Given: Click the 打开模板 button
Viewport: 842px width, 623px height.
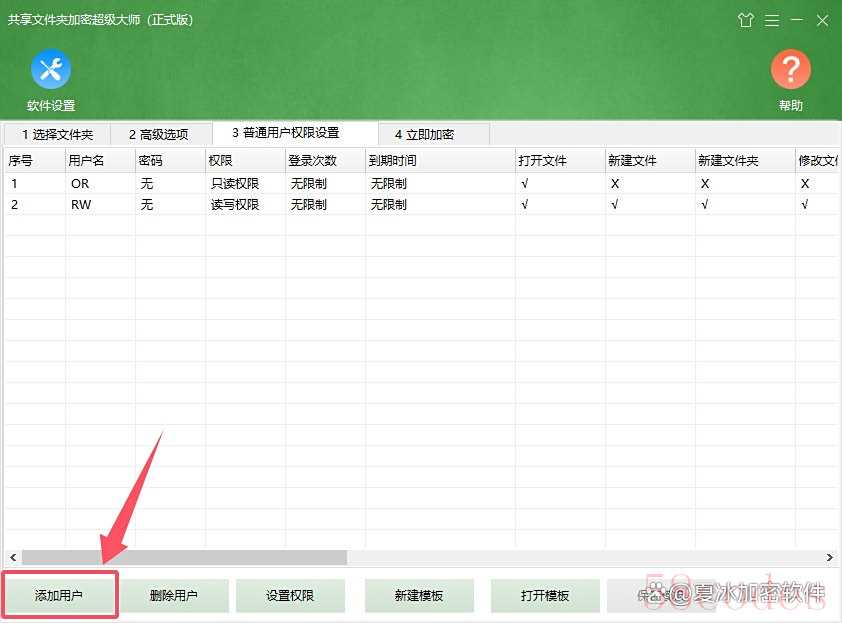Looking at the screenshot, I should pos(545,595).
